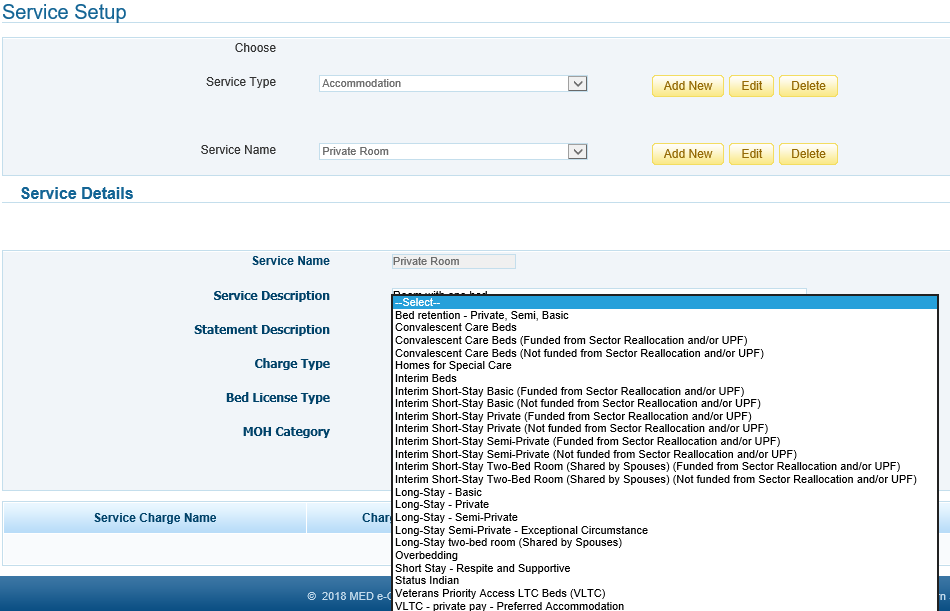Select Veterans Priority Access LTC Beds (VLTC)

tap(500, 594)
